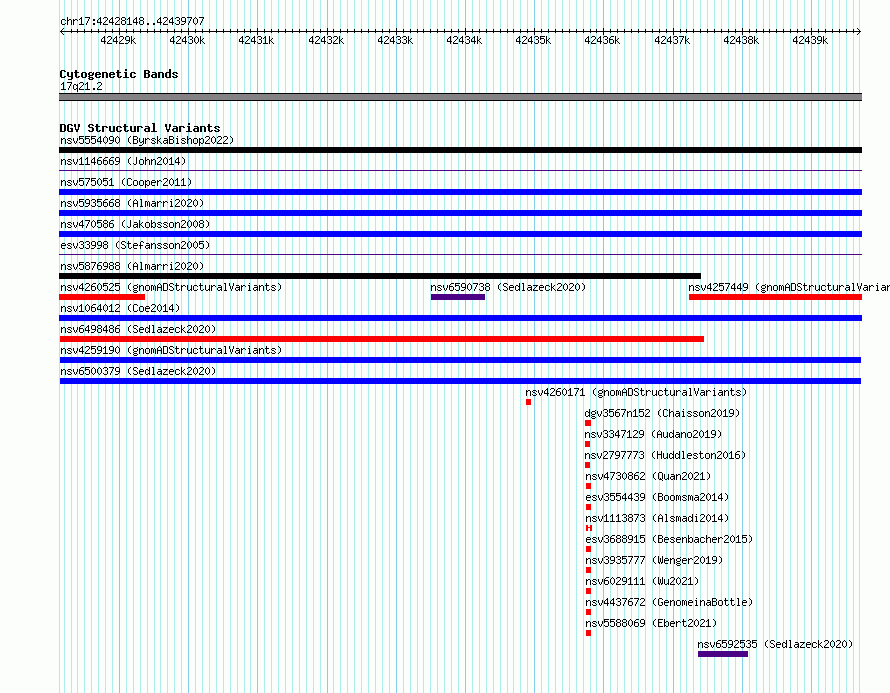Select the red H-shaped nsv1113873 marker
Screen dimensions: 890x693
coord(589,528)
